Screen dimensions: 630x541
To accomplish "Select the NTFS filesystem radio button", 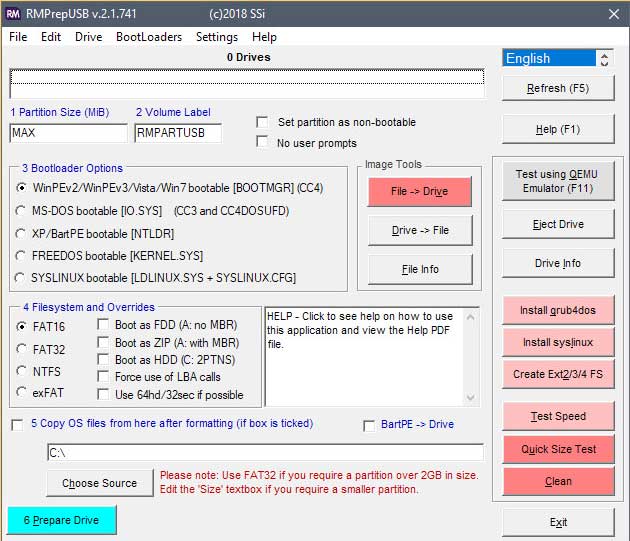I will pyautogui.click(x=23, y=370).
